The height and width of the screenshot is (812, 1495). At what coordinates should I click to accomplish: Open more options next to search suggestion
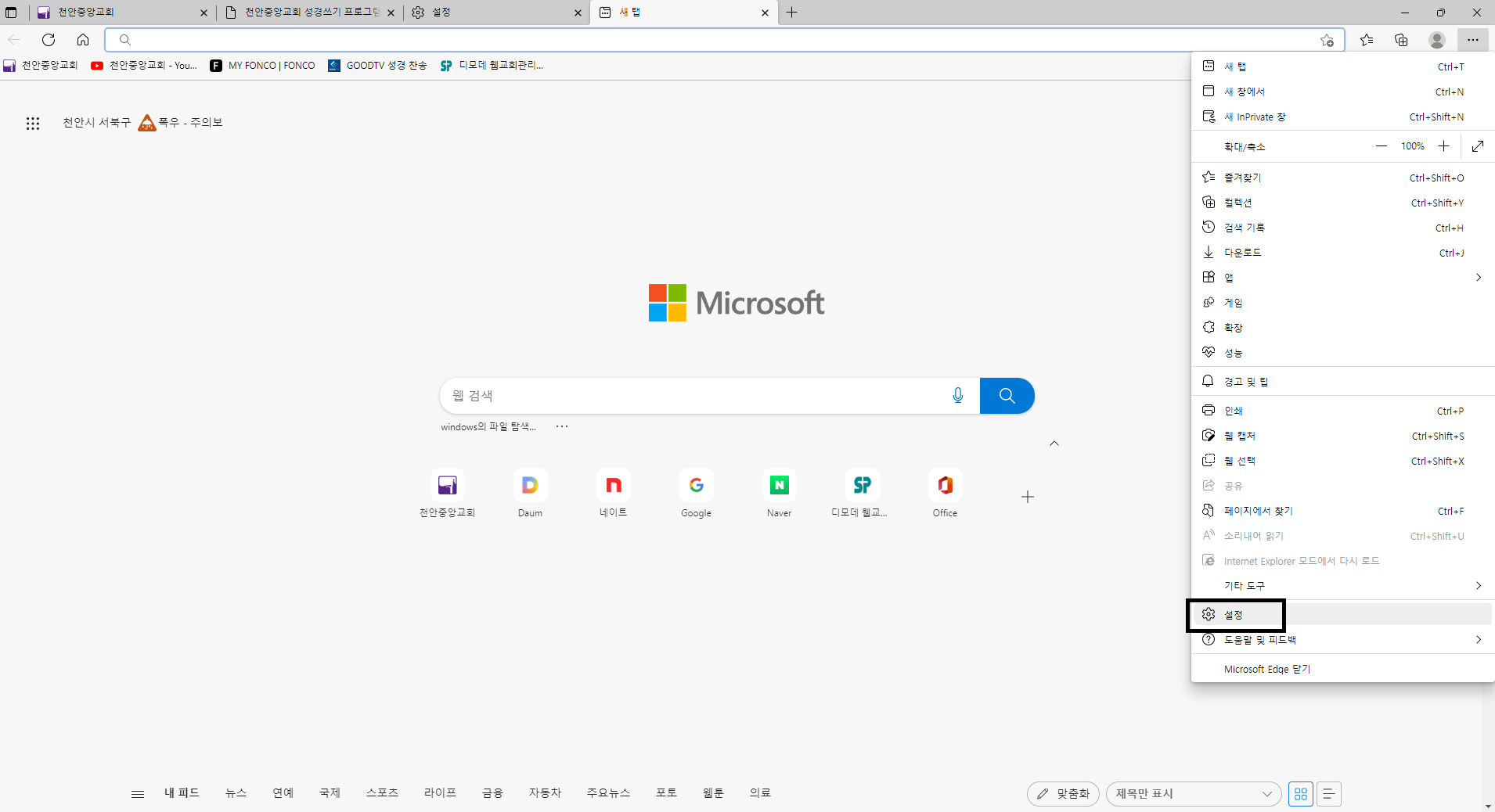[x=562, y=426]
